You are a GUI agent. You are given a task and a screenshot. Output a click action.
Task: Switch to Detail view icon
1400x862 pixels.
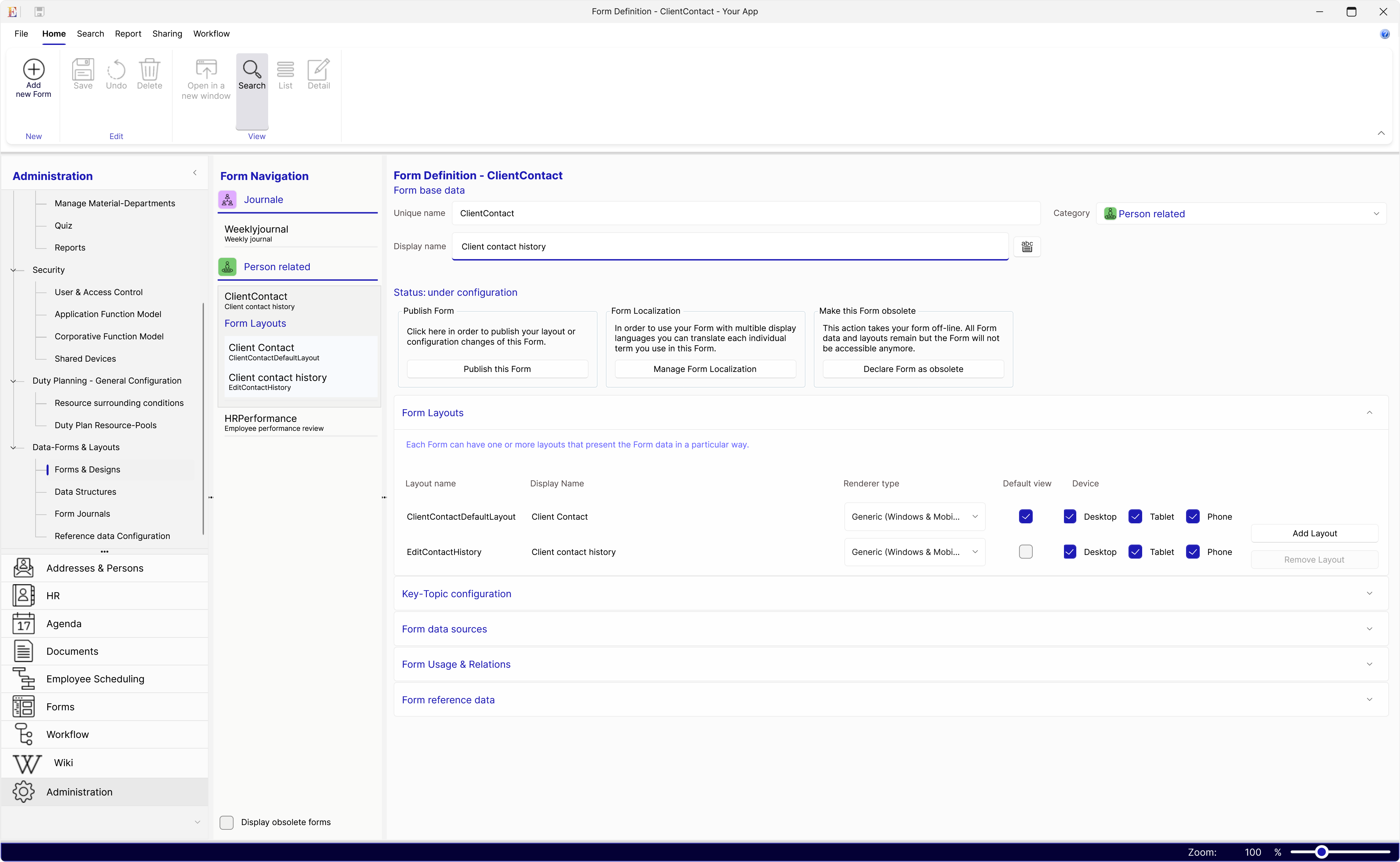[319, 69]
